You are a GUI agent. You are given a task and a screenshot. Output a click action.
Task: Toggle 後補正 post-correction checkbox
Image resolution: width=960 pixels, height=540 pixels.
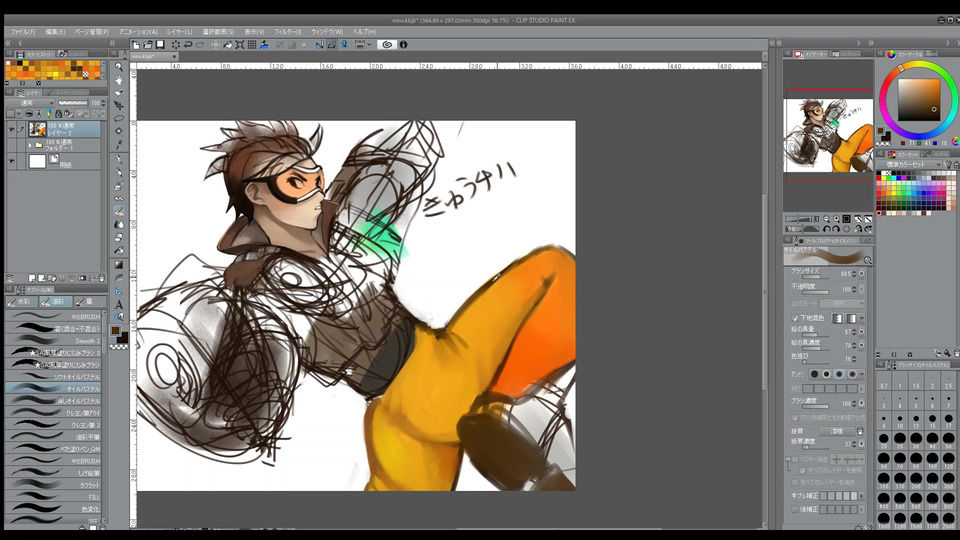(795, 509)
